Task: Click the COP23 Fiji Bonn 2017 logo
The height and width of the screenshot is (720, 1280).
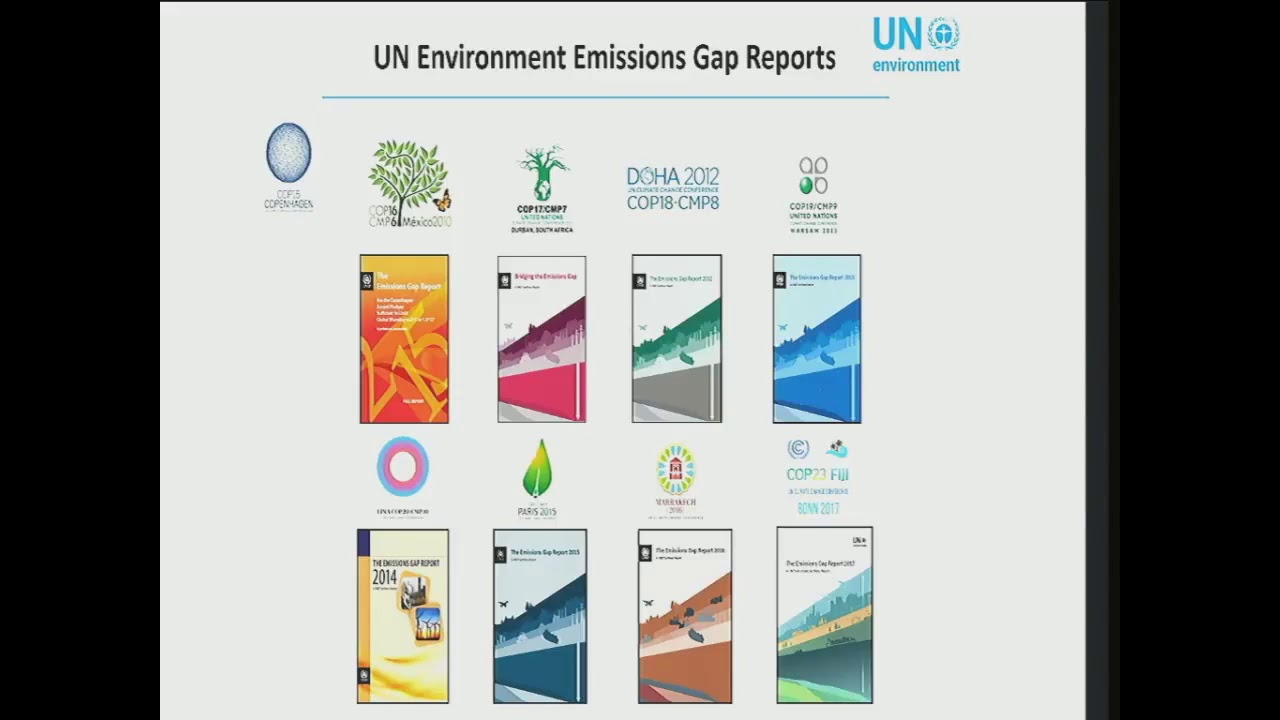Action: [818, 477]
